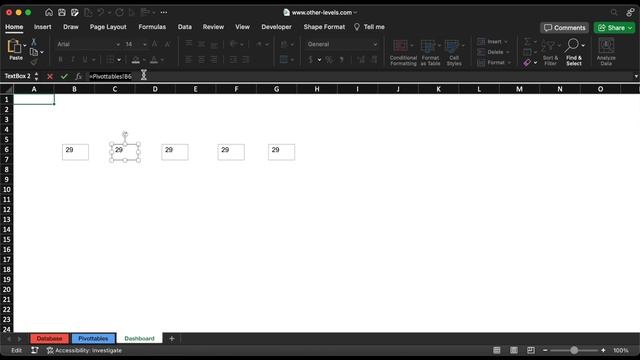The width and height of the screenshot is (640, 360).
Task: Click the fx insert function icon
Action: tap(78, 76)
